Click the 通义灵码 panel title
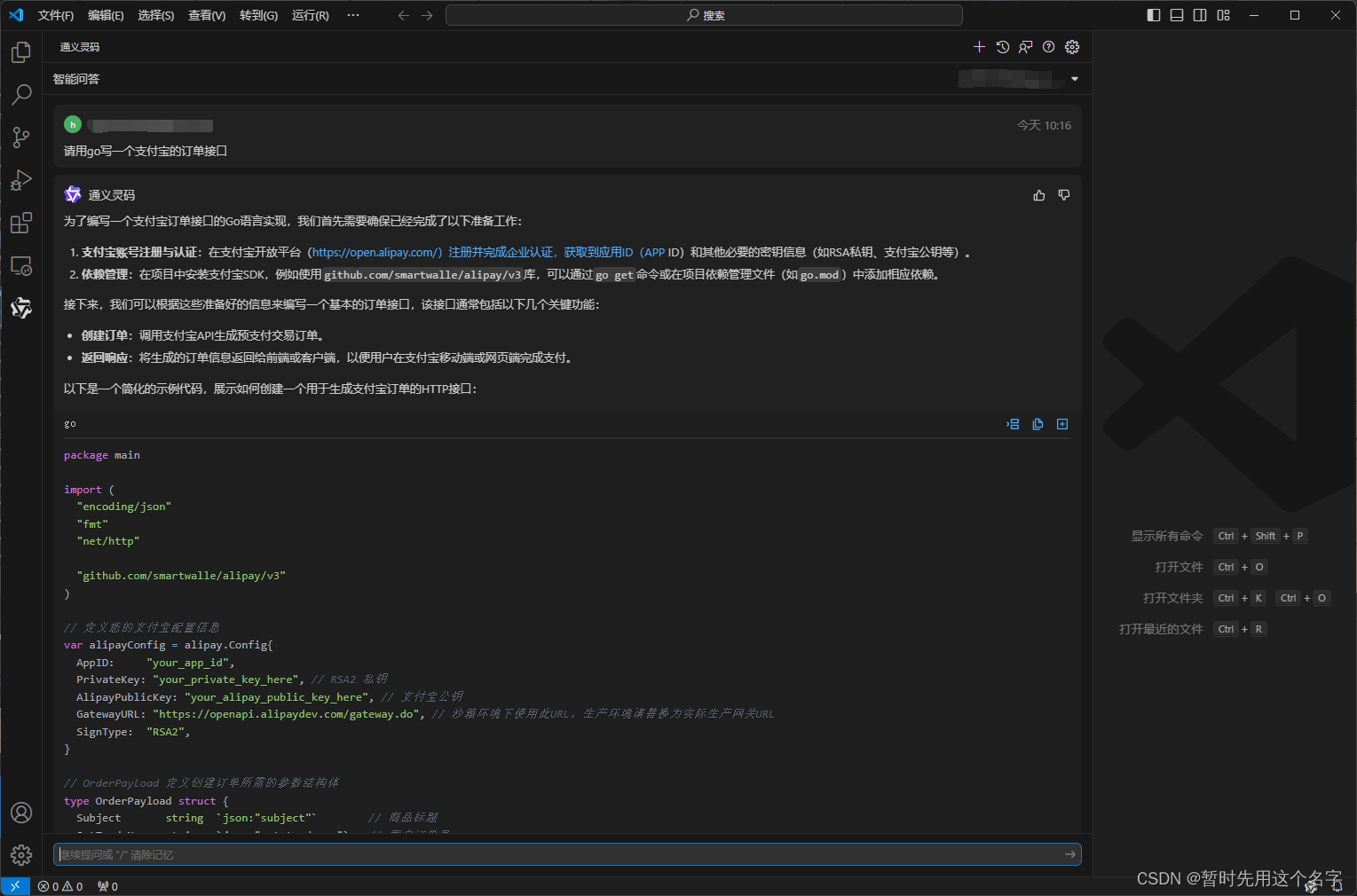Screen dimensions: 1357x896 tap(80, 47)
